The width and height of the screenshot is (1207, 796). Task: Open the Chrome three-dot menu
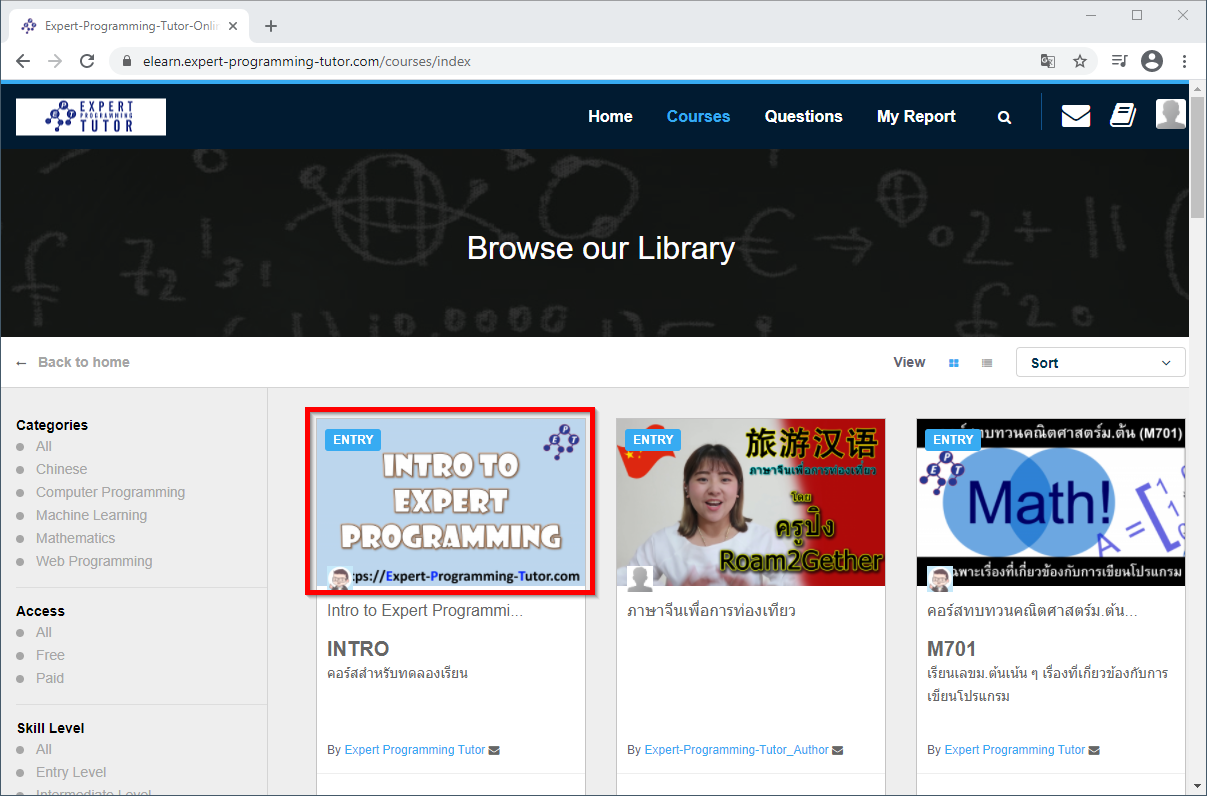tap(1184, 61)
